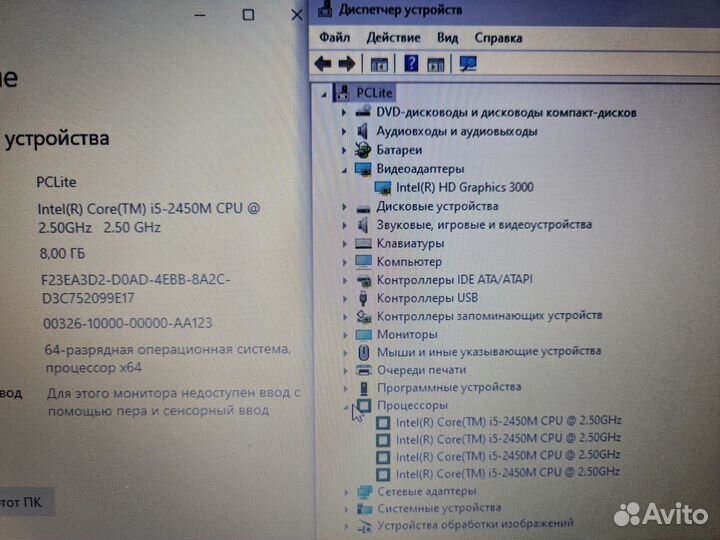
Task: Click the Сетевые адаптеры network icon
Action: [365, 492]
